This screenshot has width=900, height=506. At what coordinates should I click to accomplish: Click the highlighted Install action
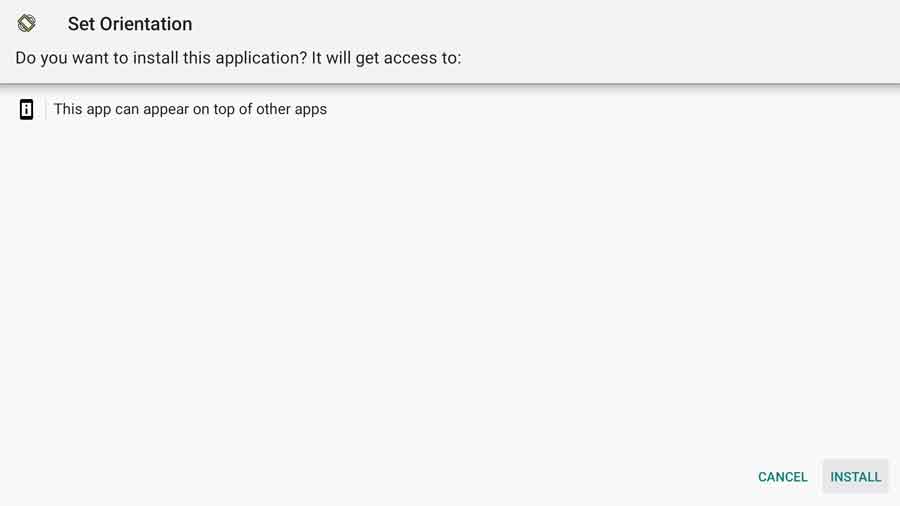[855, 477]
